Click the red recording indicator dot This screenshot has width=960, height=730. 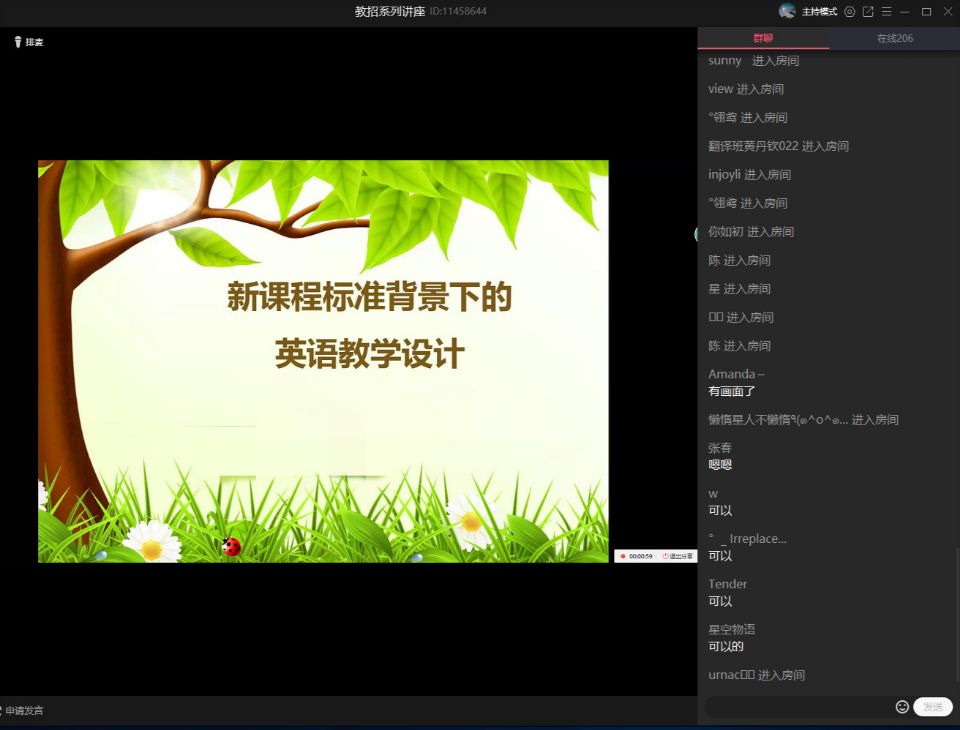coord(622,556)
